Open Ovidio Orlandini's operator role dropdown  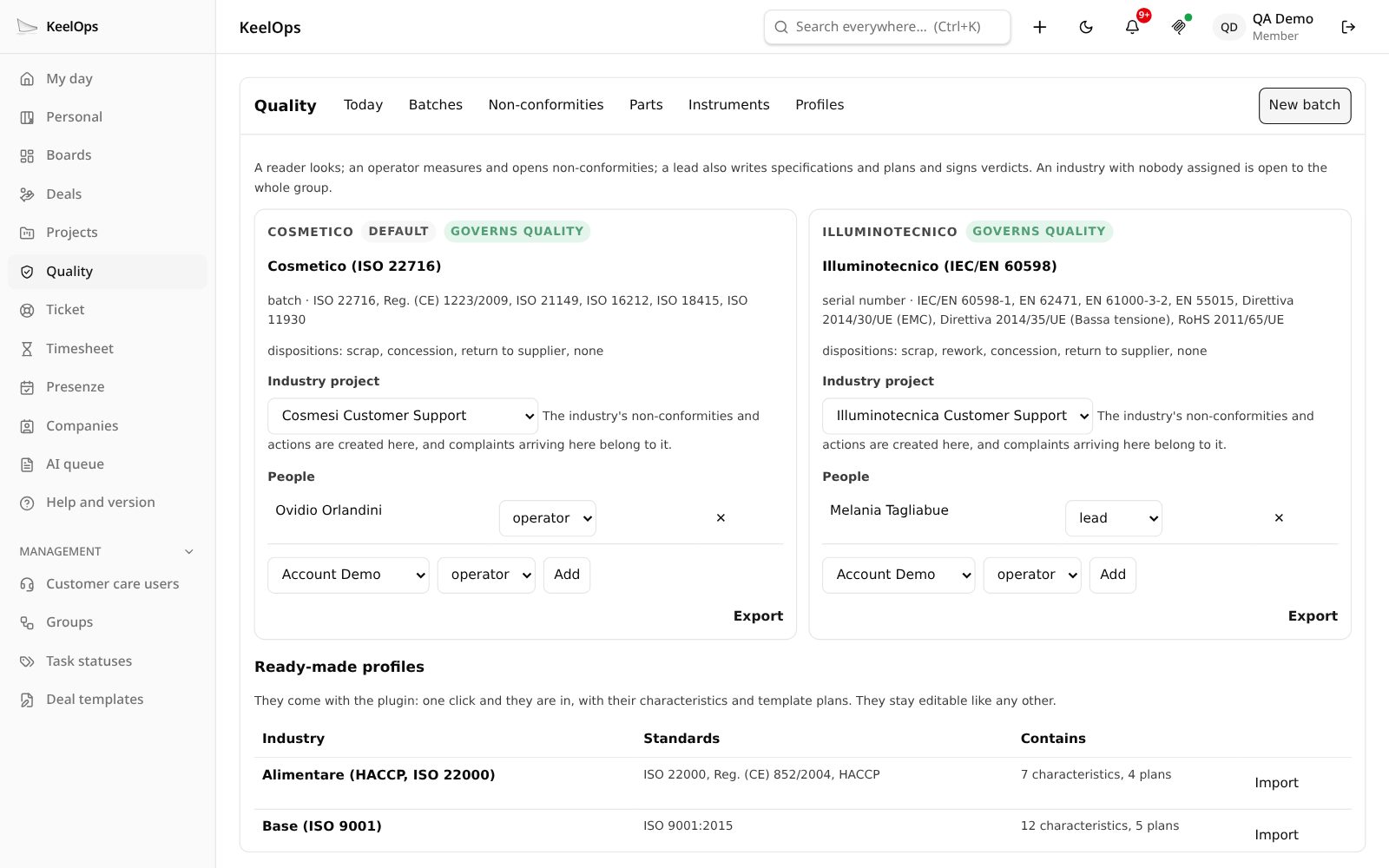(548, 518)
